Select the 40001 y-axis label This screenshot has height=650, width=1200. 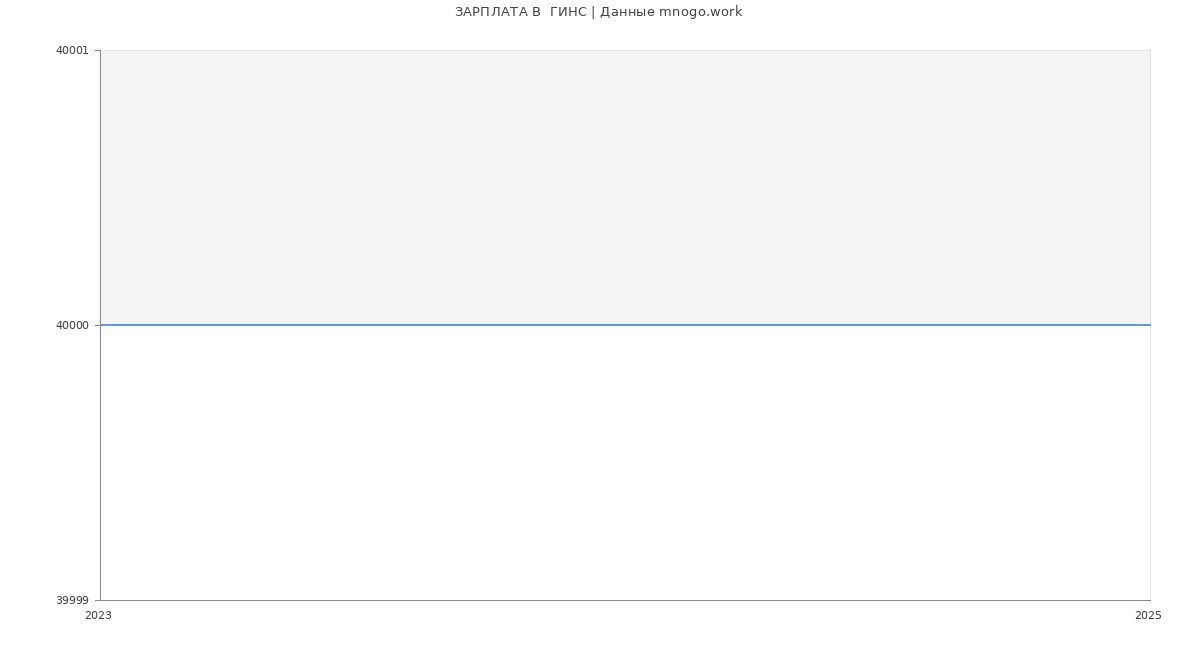[72, 50]
